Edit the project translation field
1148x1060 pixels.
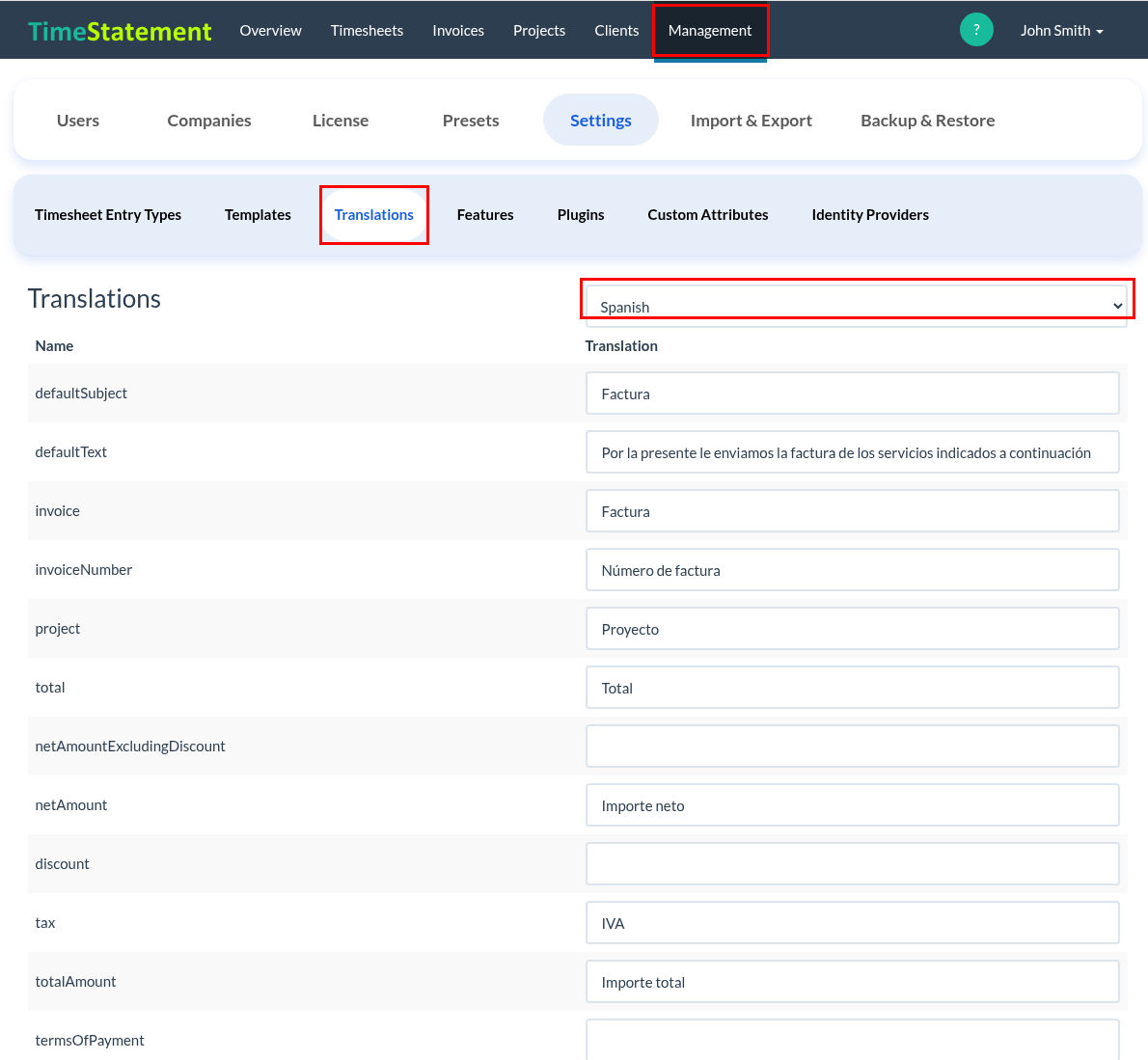(x=852, y=629)
